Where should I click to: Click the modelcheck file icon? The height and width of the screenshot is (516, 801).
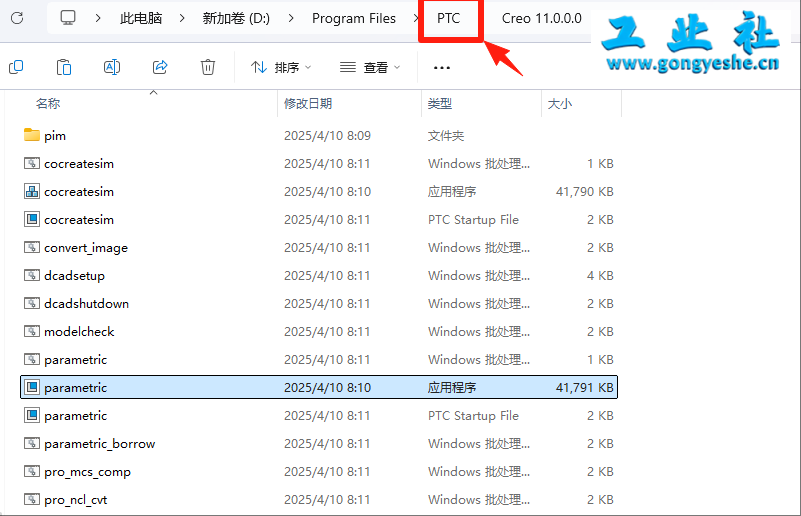click(32, 332)
